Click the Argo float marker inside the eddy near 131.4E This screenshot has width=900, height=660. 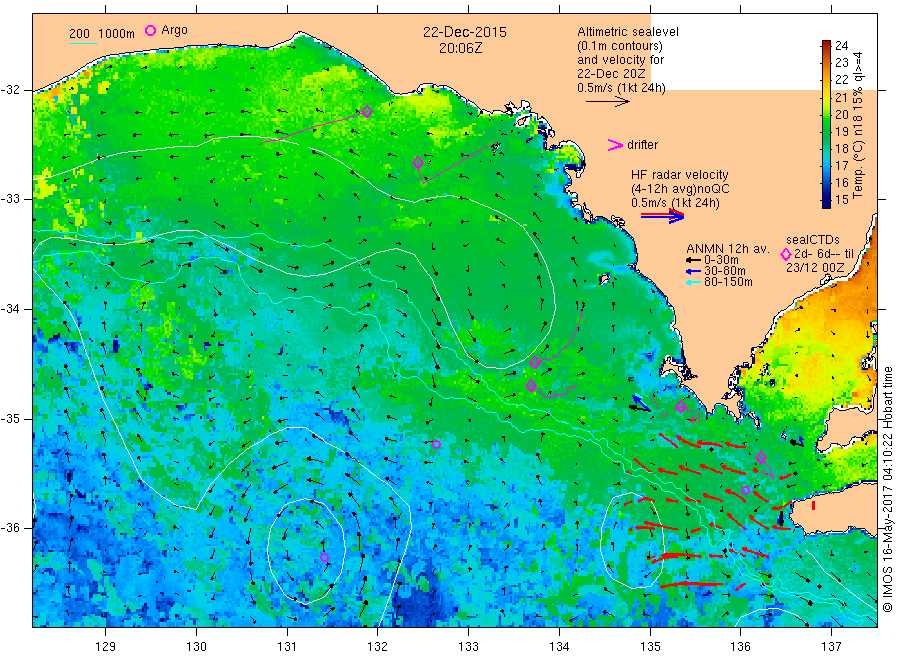tap(324, 557)
